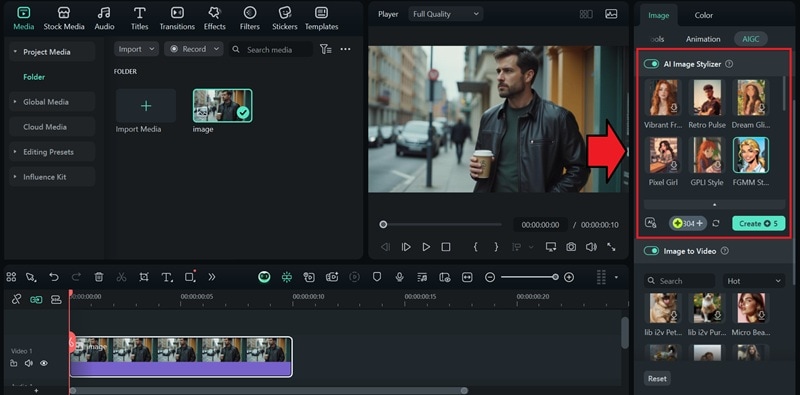Click the timeline zoom in plus button

(x=569, y=277)
